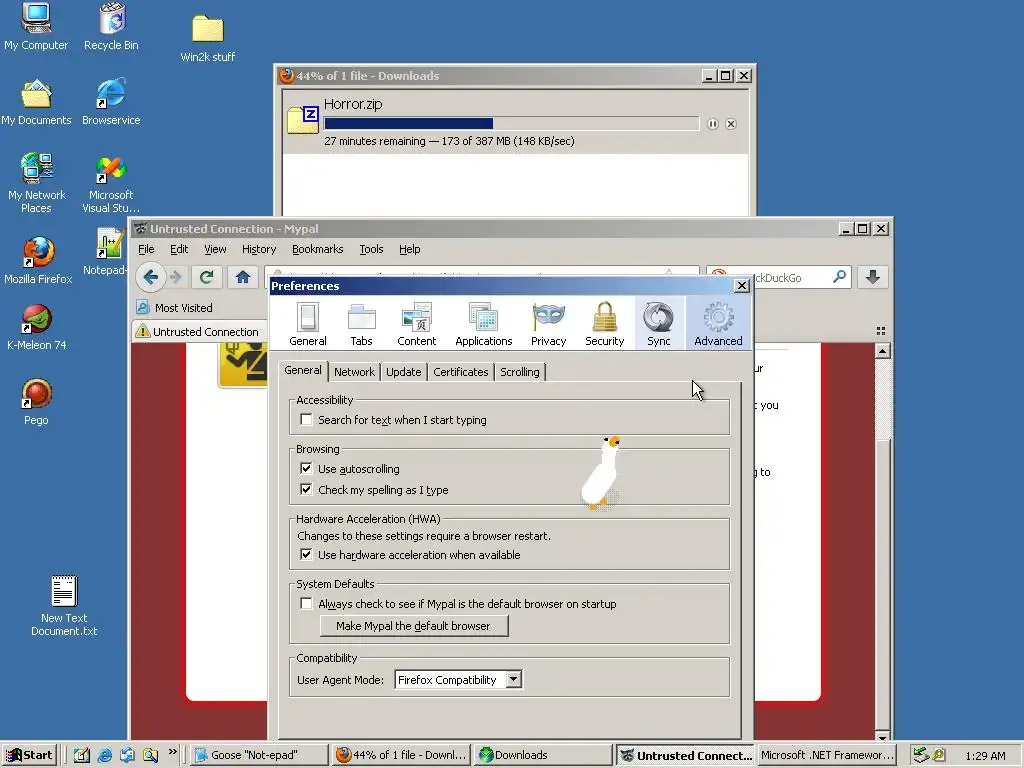
Task: Open the Edit menu in Mypal
Action: pos(179,249)
